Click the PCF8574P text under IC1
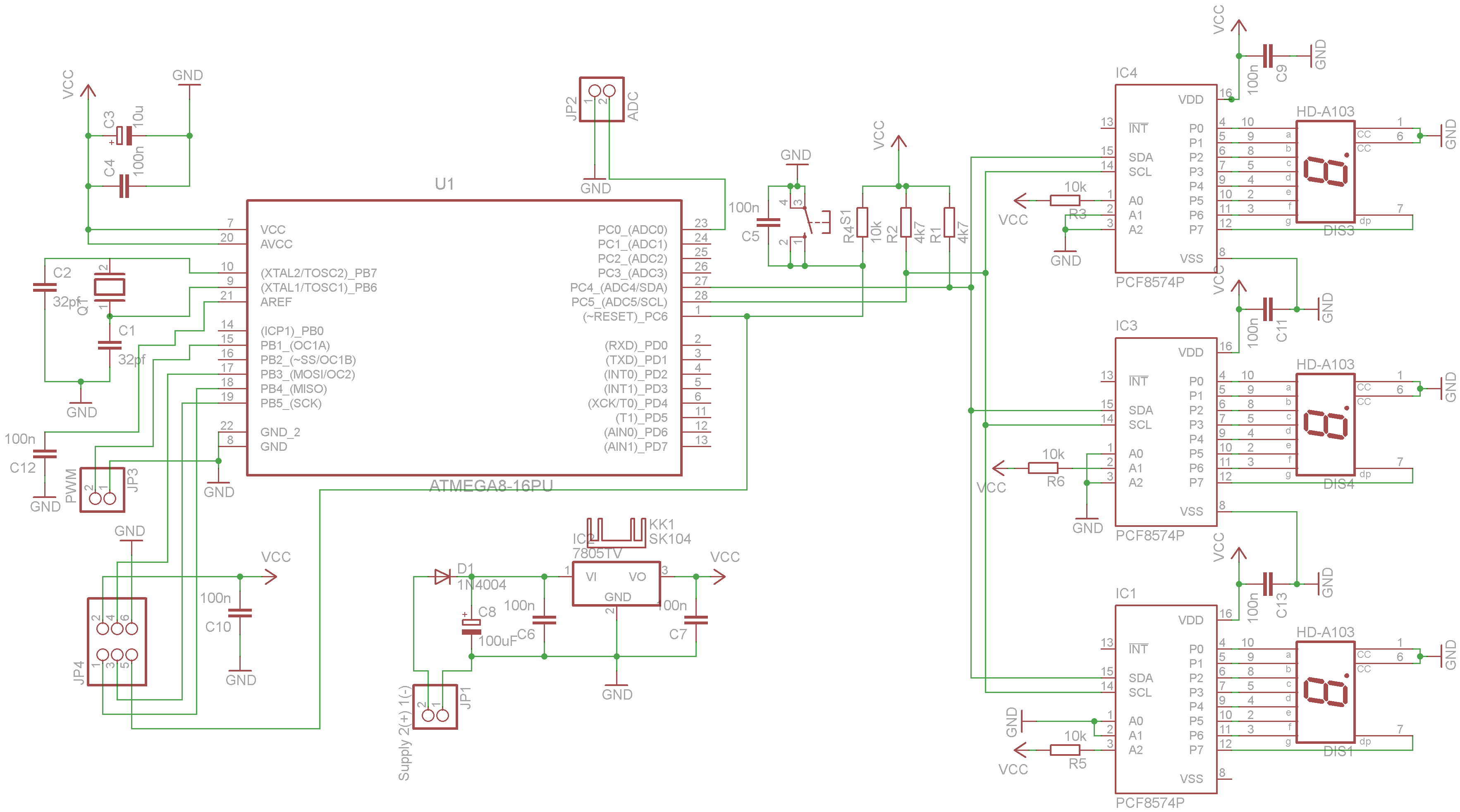The width and height of the screenshot is (1460, 812). click(1150, 802)
